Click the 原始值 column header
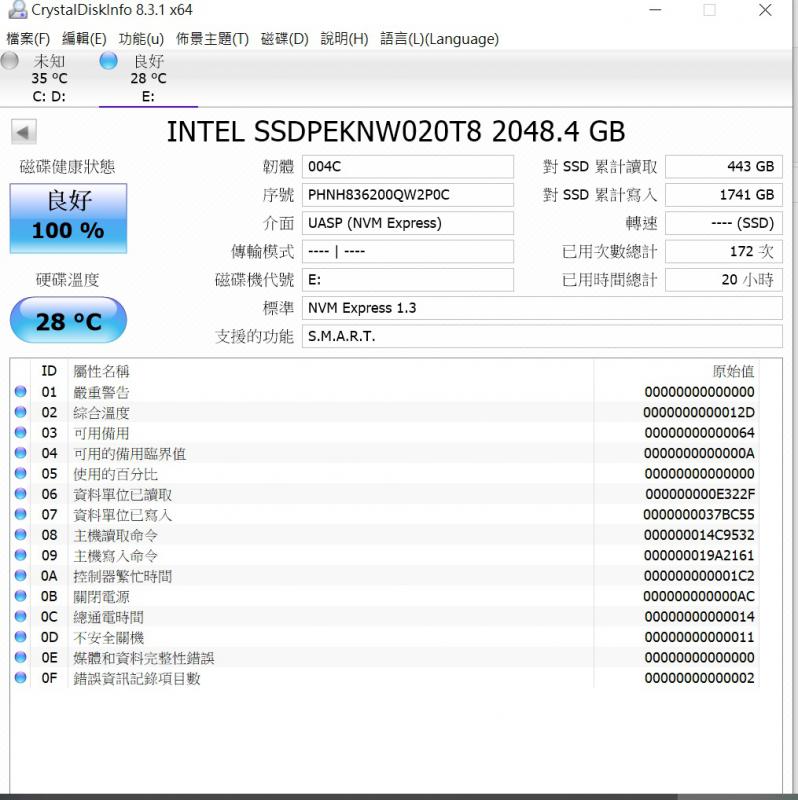This screenshot has height=800, width=798. pos(733,371)
